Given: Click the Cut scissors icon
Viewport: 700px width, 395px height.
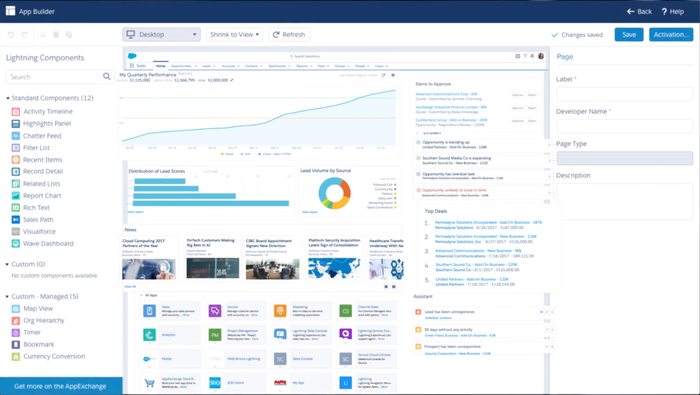Looking at the screenshot, I should pyautogui.click(x=43, y=34).
